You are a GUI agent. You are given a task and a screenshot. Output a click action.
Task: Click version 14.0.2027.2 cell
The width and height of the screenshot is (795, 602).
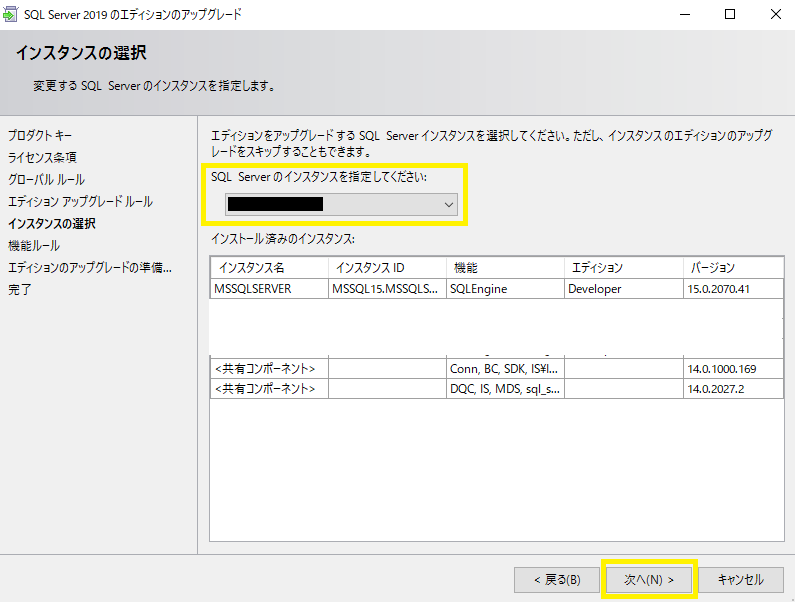click(x=733, y=389)
